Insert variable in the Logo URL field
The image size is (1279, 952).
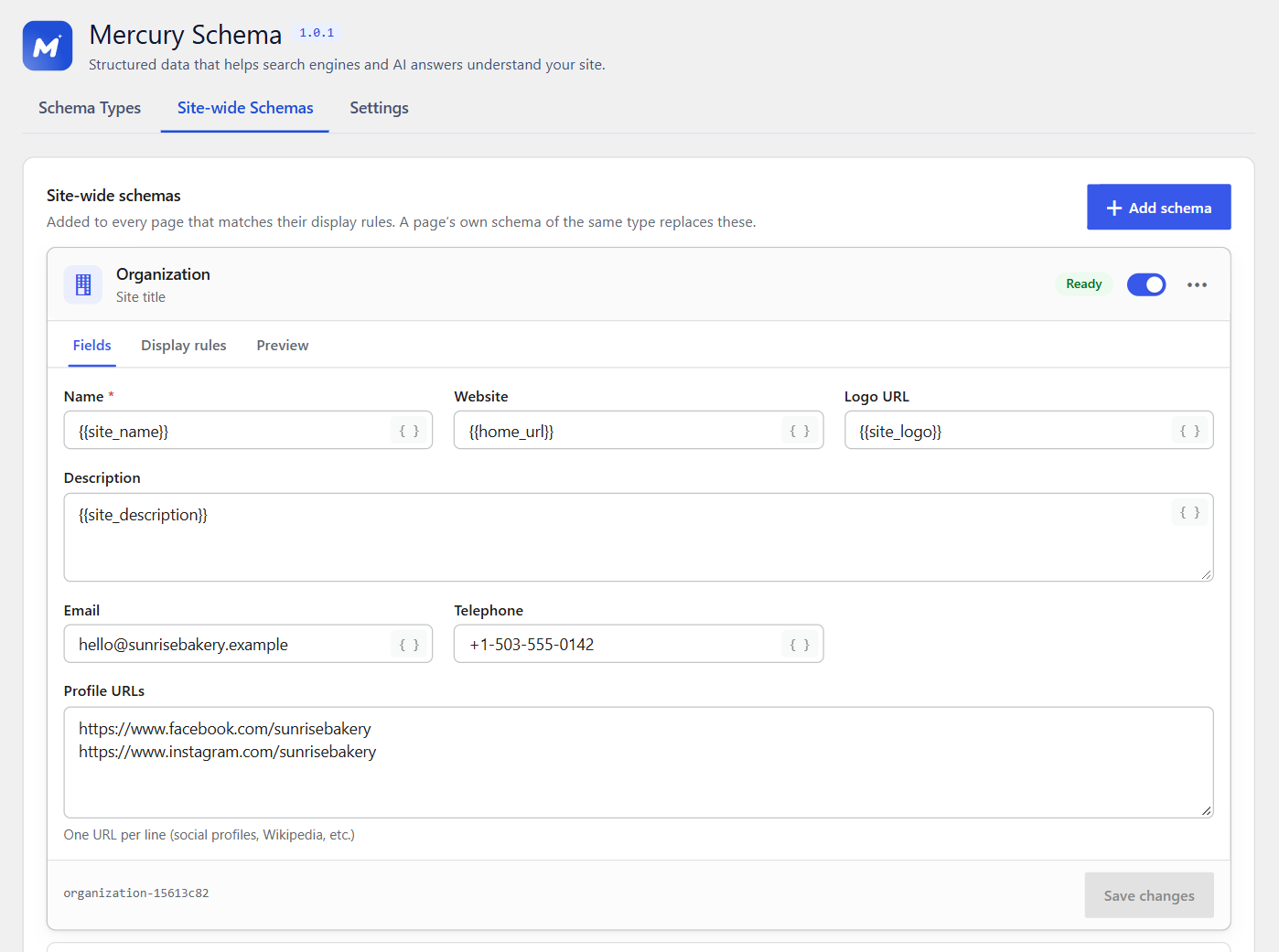pyautogui.click(x=1189, y=431)
